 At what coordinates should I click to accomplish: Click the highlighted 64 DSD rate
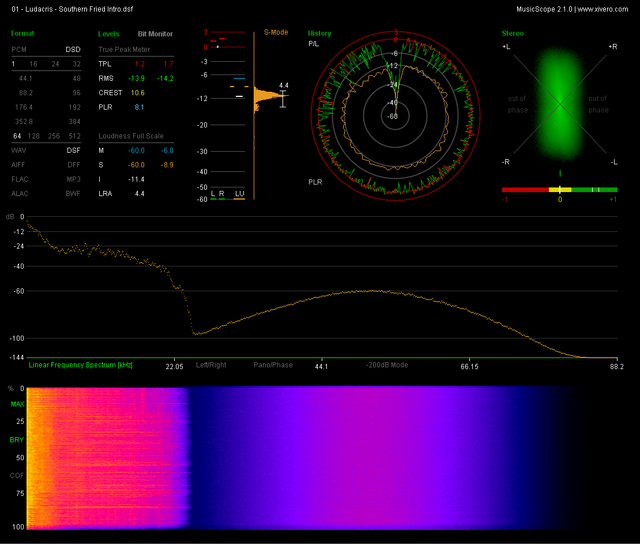[17, 136]
